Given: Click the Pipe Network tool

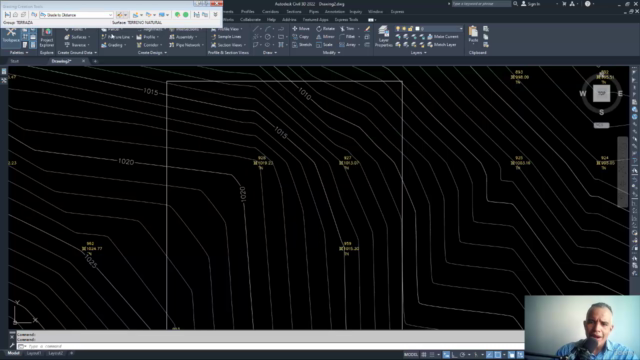Looking at the screenshot, I should tap(186, 45).
